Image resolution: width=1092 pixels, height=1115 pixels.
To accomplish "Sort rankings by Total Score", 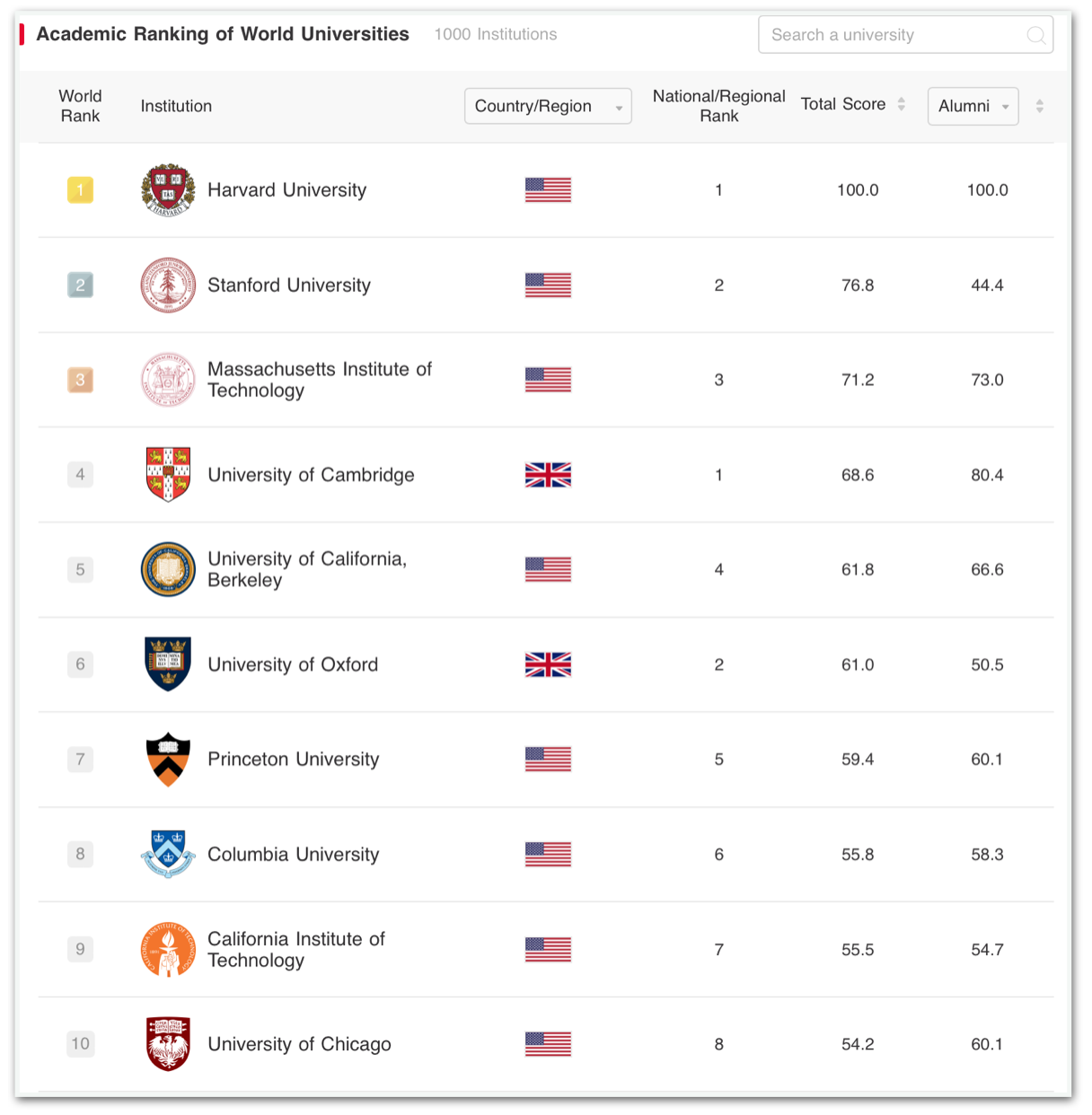I will 901,104.
